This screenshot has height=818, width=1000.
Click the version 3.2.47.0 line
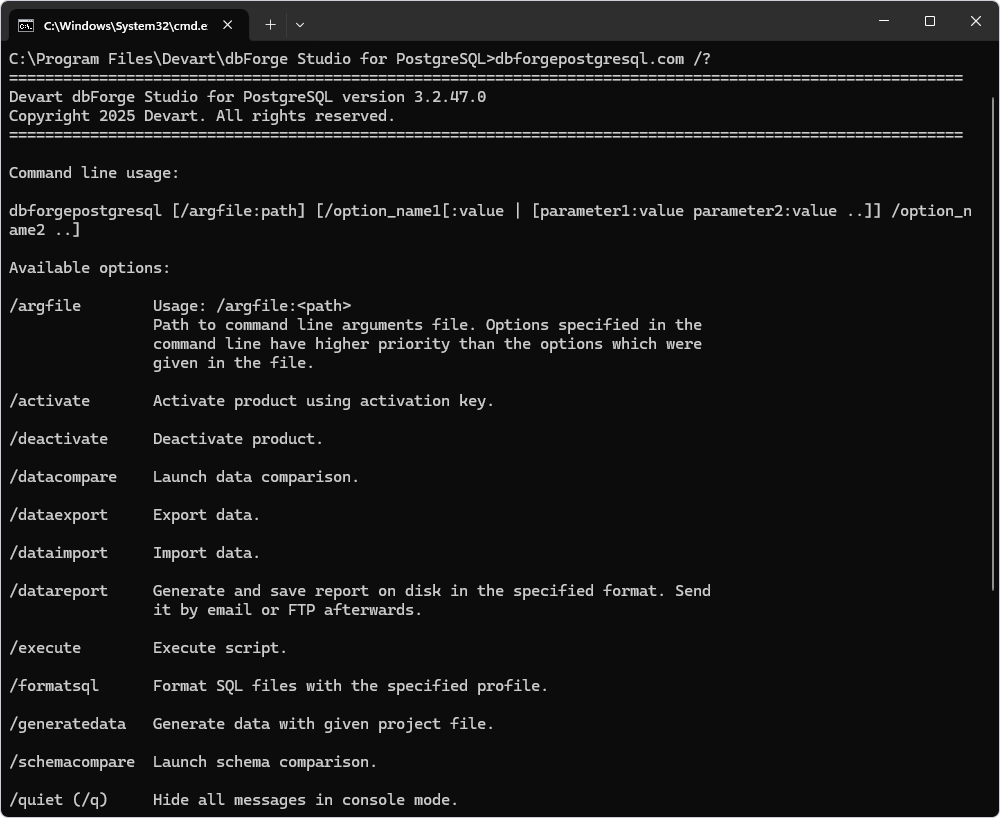[x=247, y=97]
